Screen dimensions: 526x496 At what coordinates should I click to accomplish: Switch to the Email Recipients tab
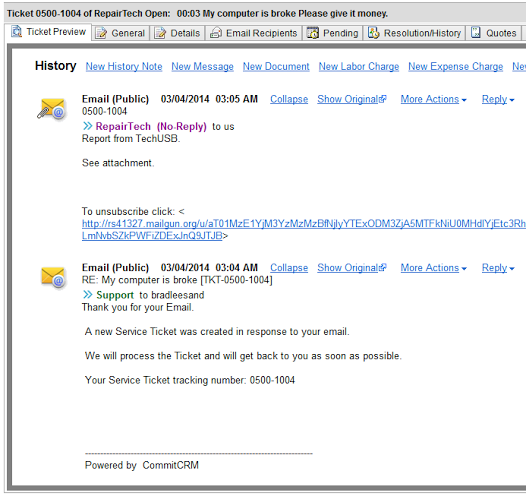click(254, 33)
